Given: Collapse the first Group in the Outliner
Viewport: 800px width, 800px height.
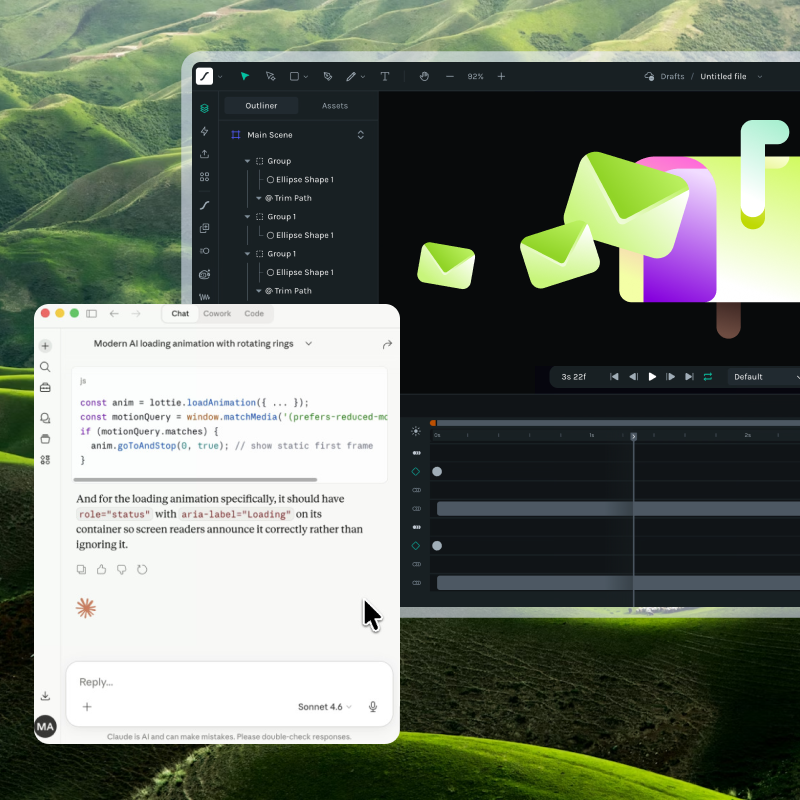Looking at the screenshot, I should [248, 161].
